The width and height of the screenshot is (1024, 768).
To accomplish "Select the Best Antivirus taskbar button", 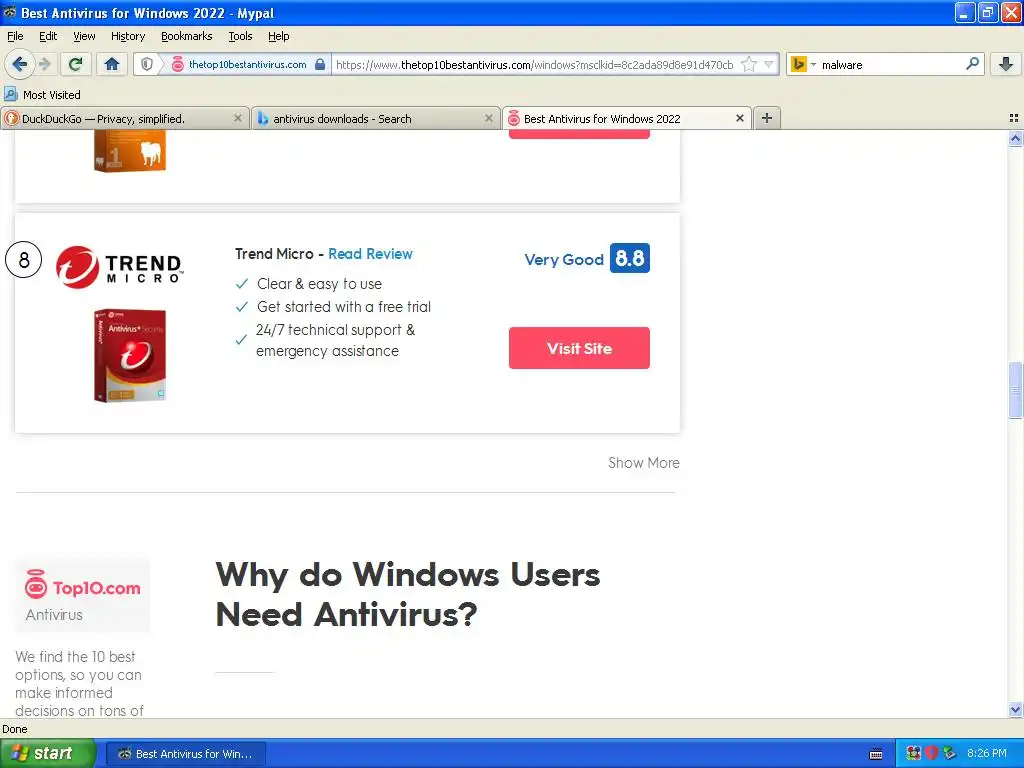I will pyautogui.click(x=186, y=754).
